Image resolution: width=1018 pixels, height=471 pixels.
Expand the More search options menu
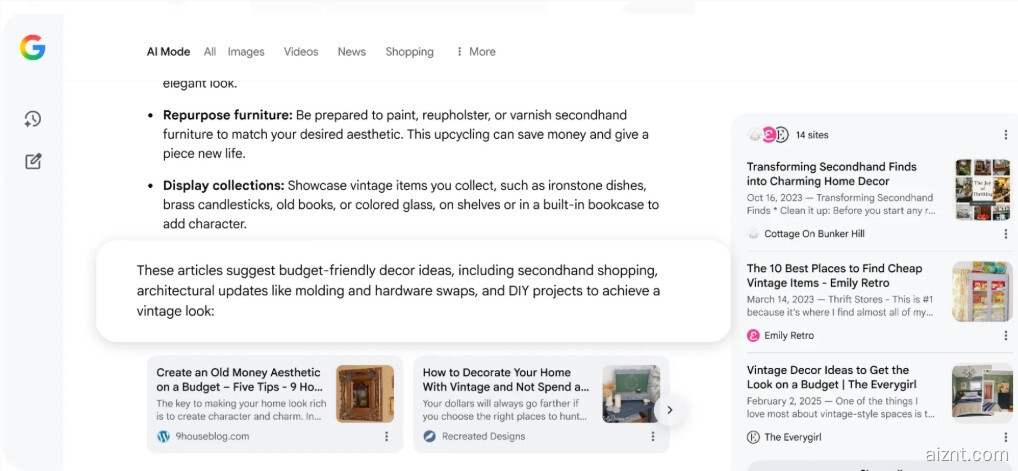tap(476, 52)
